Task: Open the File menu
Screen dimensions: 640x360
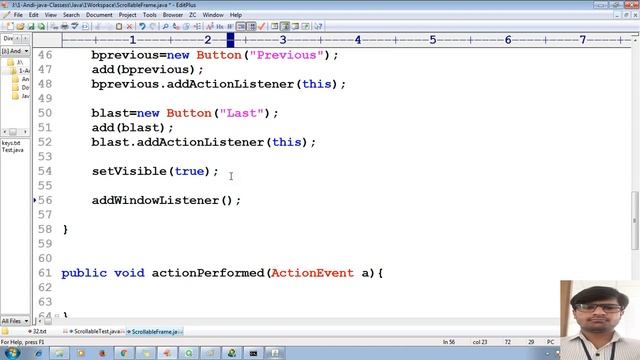Action: [x=18, y=15]
